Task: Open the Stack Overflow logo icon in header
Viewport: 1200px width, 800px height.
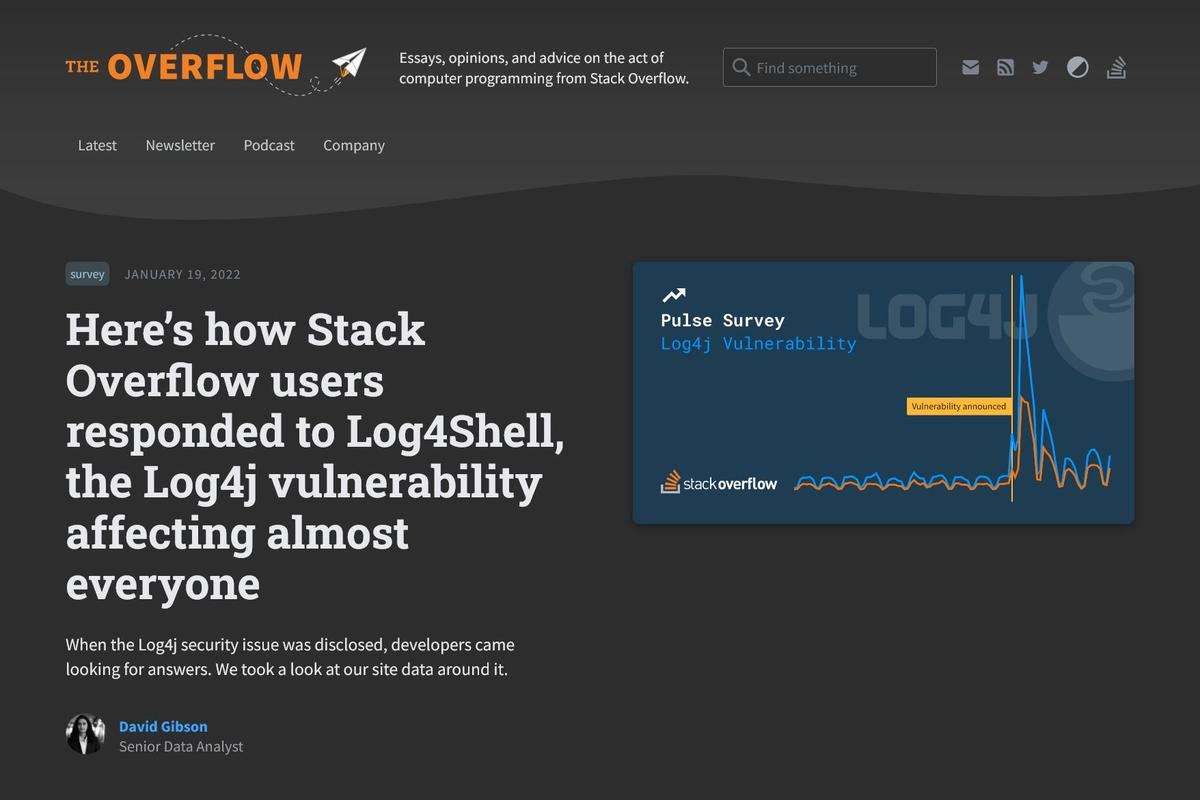Action: click(1116, 67)
